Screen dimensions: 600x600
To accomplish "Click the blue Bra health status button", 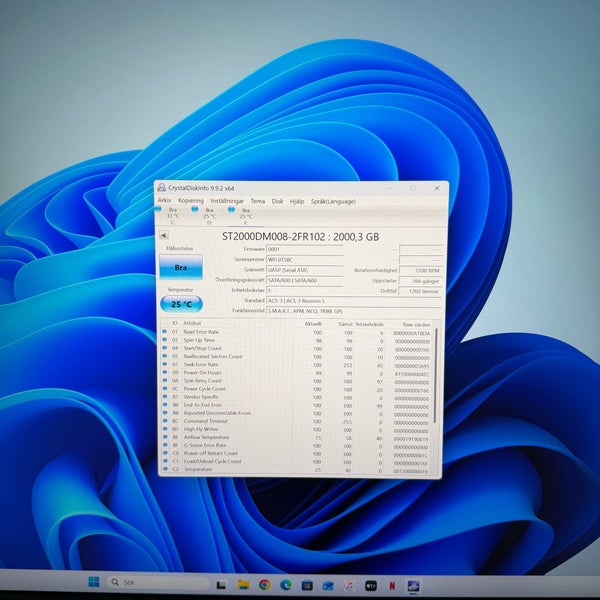I will [181, 267].
